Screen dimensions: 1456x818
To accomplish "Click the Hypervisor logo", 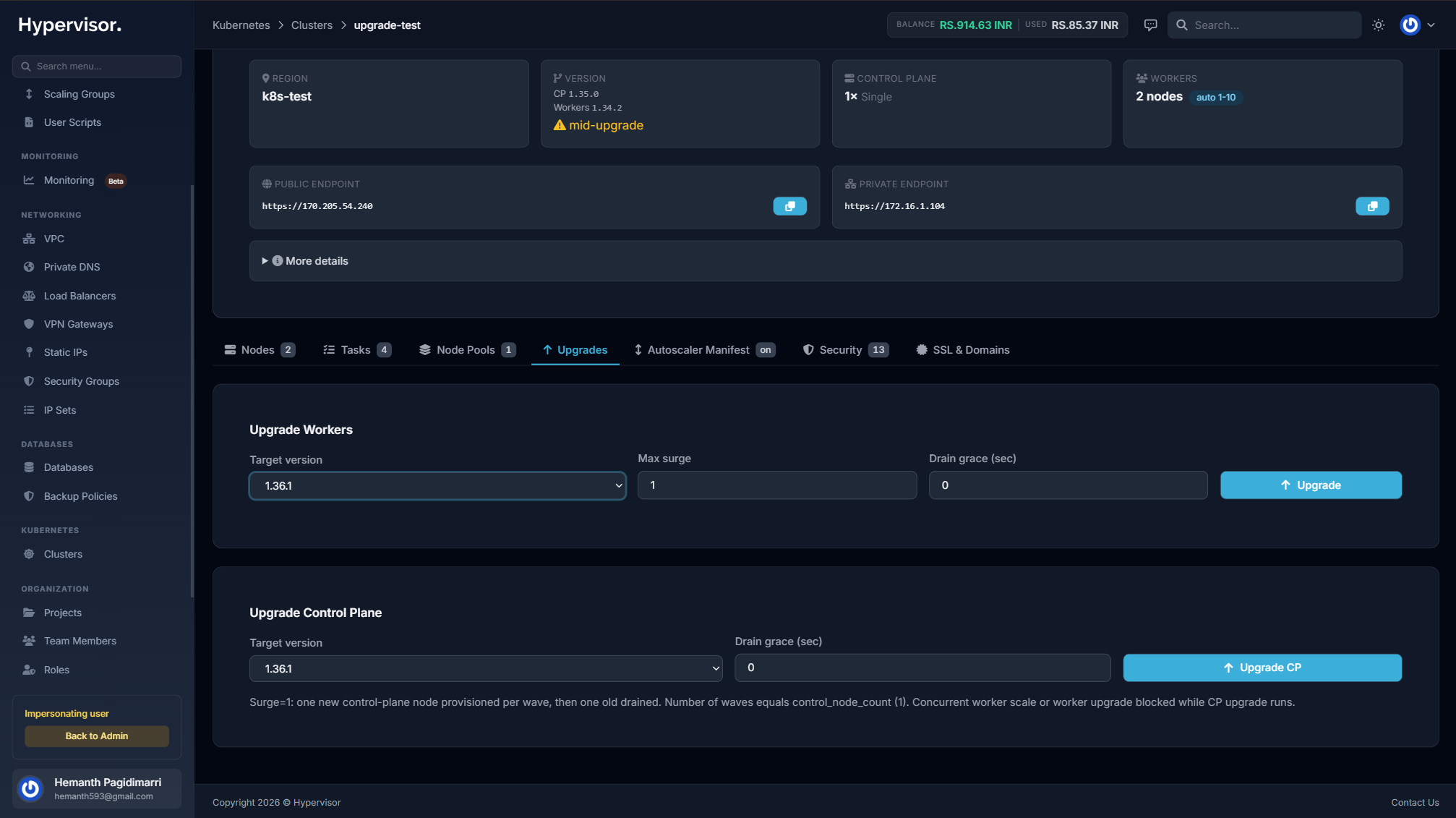I will [69, 25].
